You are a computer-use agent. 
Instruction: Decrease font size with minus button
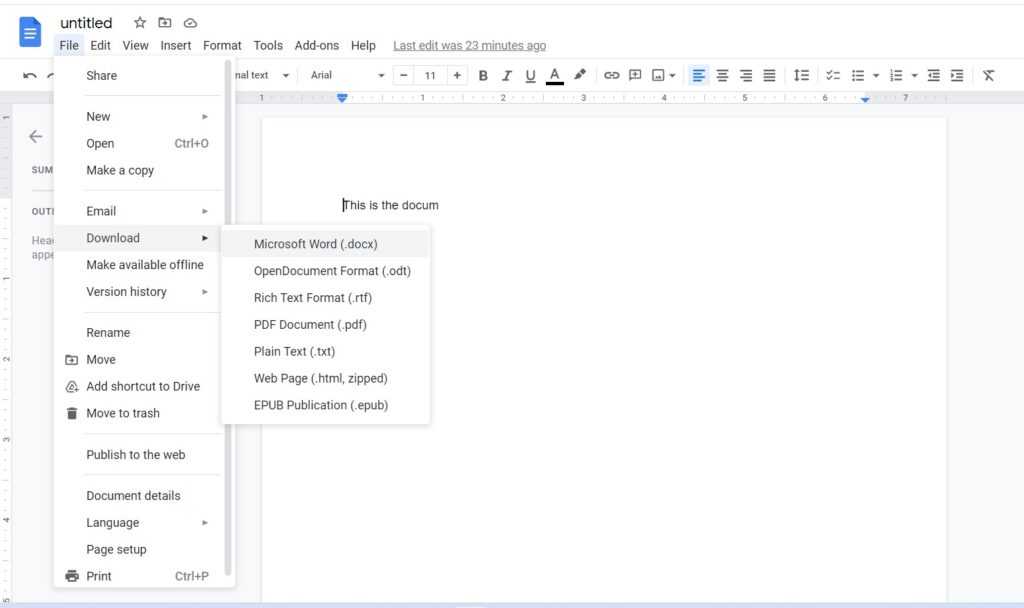[x=404, y=75]
